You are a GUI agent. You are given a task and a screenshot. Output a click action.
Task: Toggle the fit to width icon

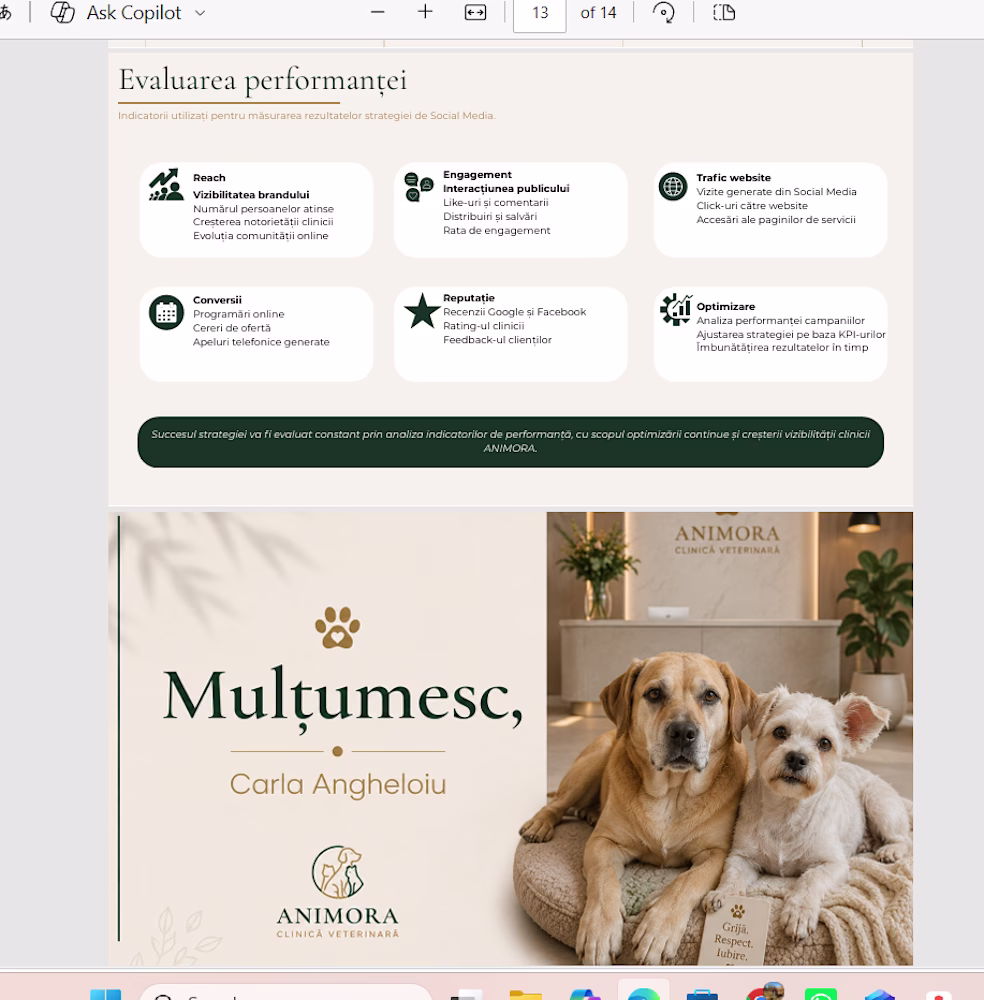tap(475, 13)
